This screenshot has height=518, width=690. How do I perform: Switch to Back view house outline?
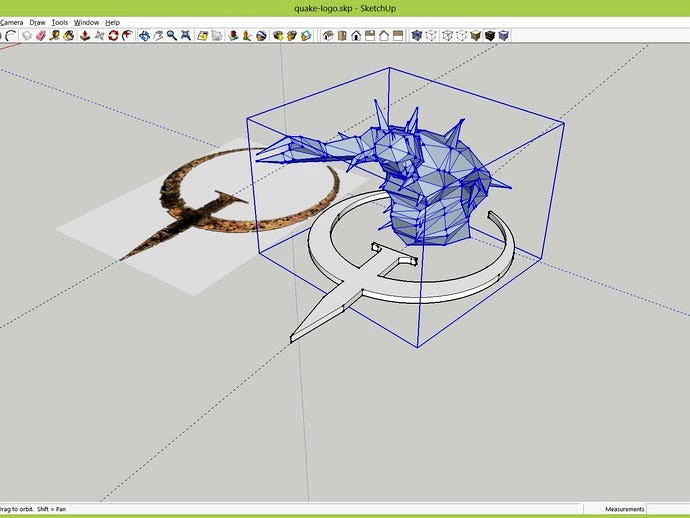click(x=384, y=36)
